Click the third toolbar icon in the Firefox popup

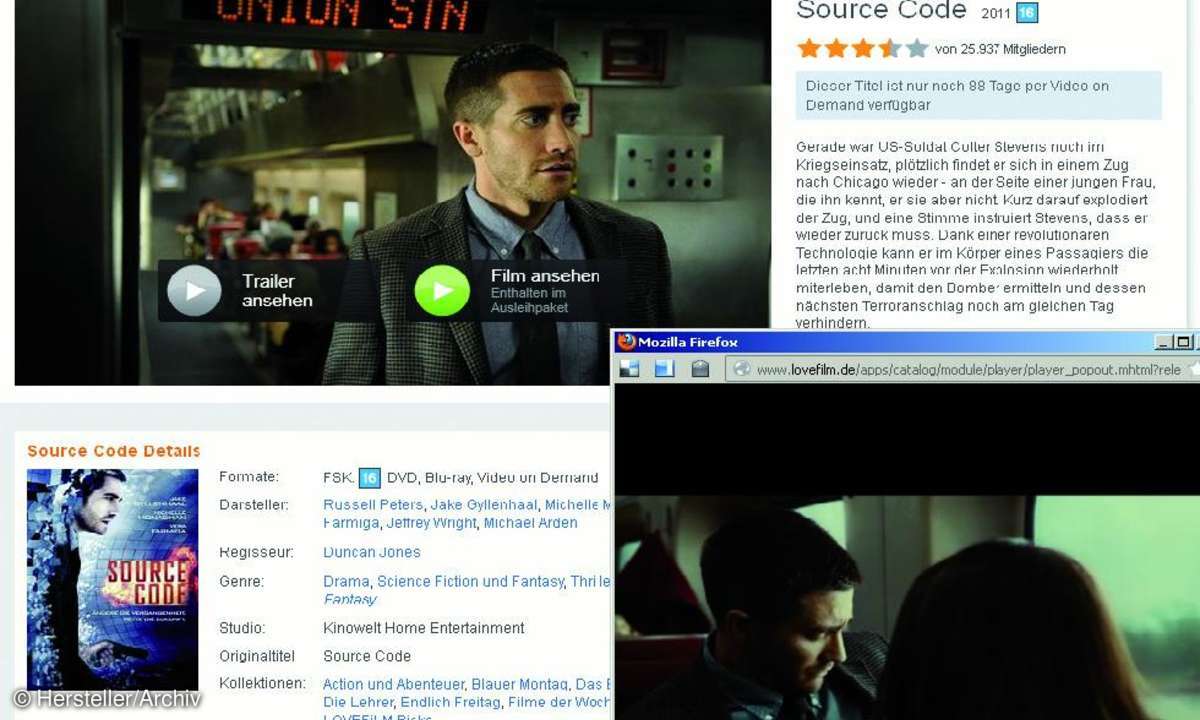pyautogui.click(x=700, y=369)
